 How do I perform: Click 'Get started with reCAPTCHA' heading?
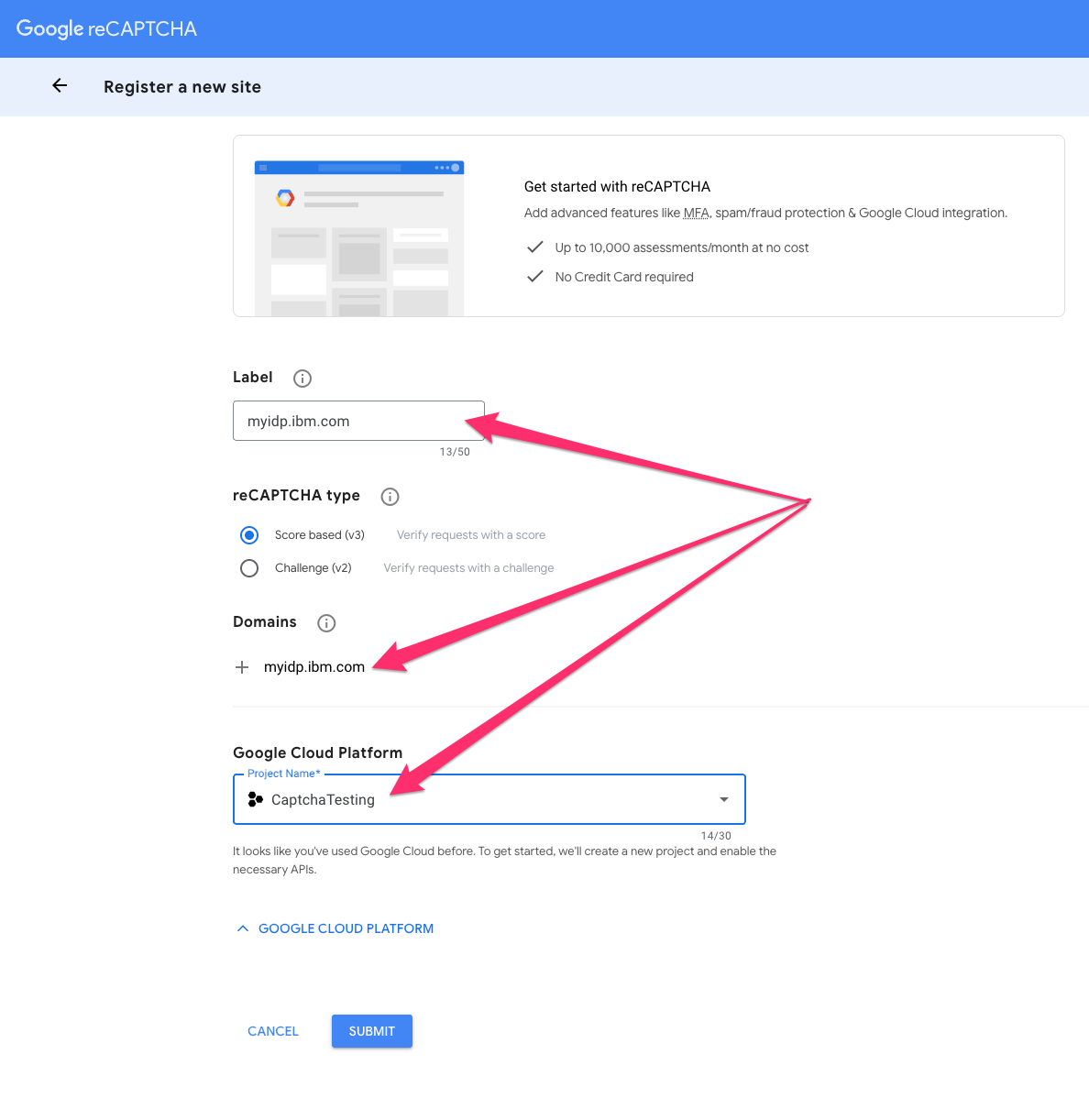[x=617, y=187]
